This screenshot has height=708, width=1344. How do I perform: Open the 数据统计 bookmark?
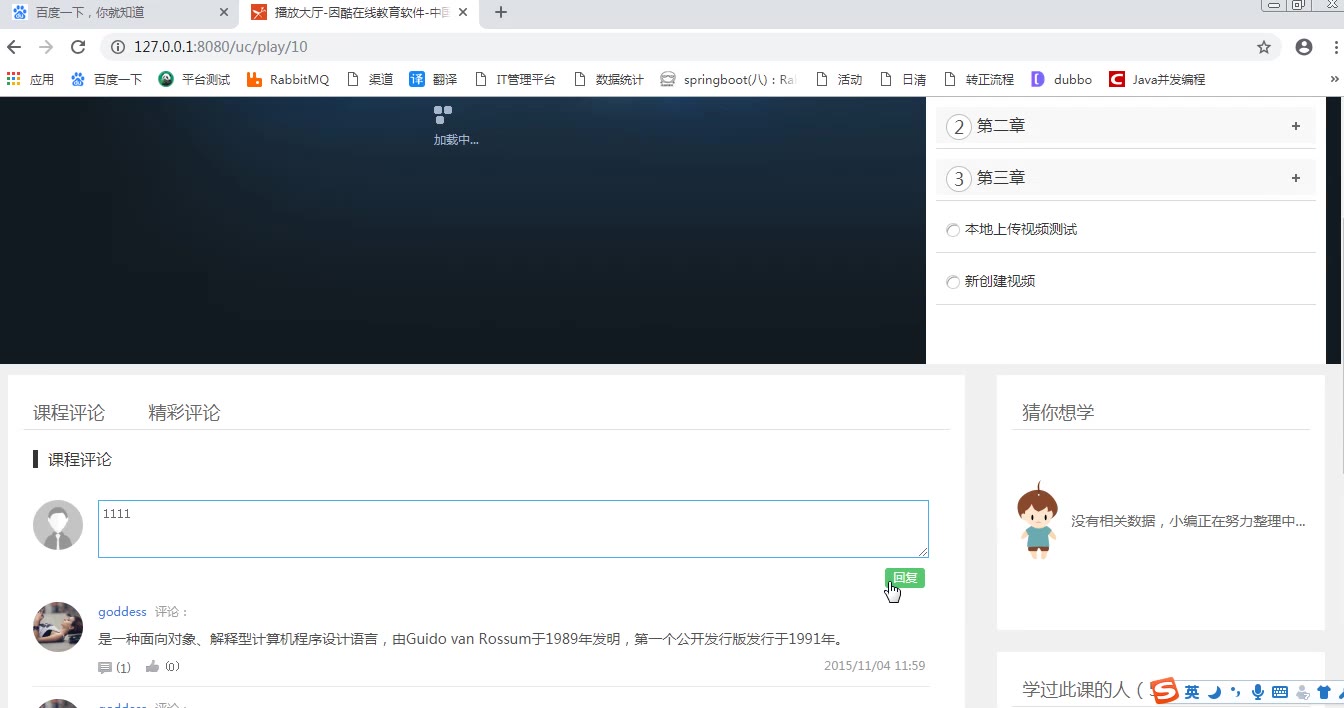[609, 79]
